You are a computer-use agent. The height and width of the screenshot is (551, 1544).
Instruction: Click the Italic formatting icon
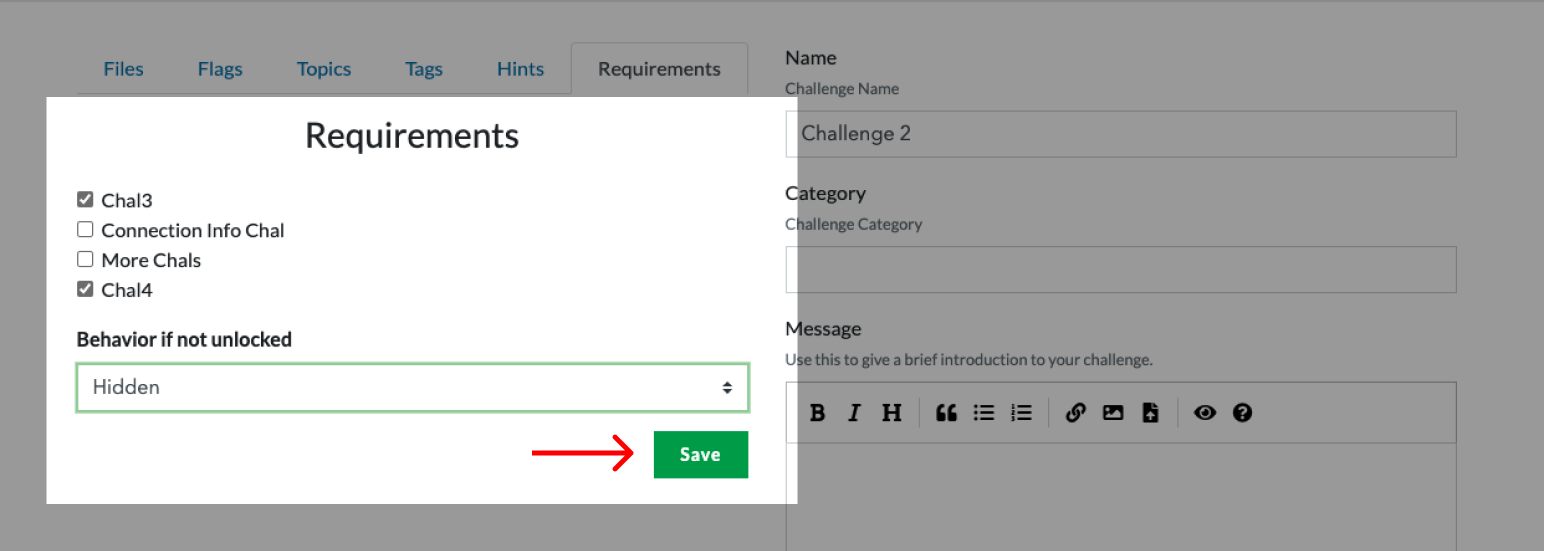[853, 413]
